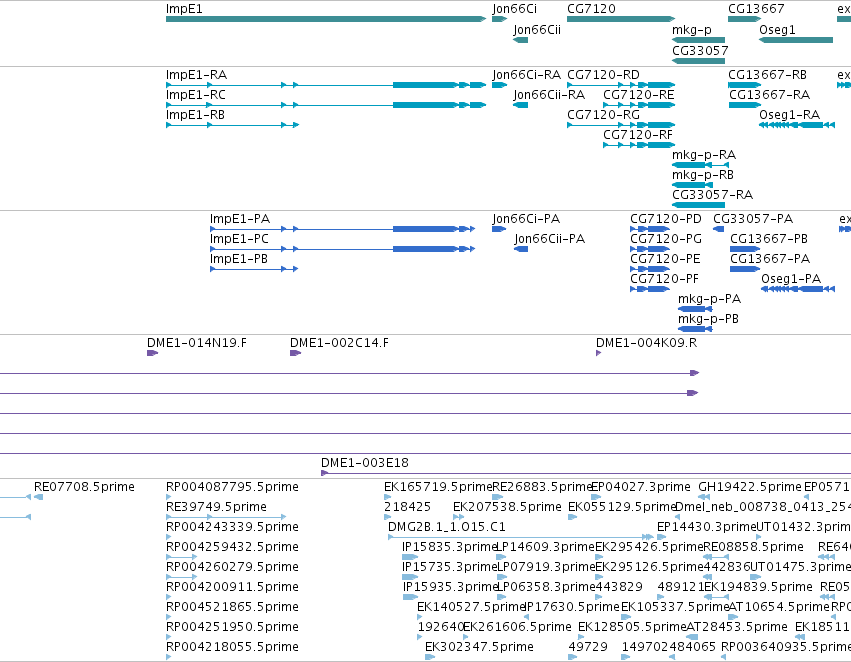Select the ImpE1 gene label

pos(184,9)
